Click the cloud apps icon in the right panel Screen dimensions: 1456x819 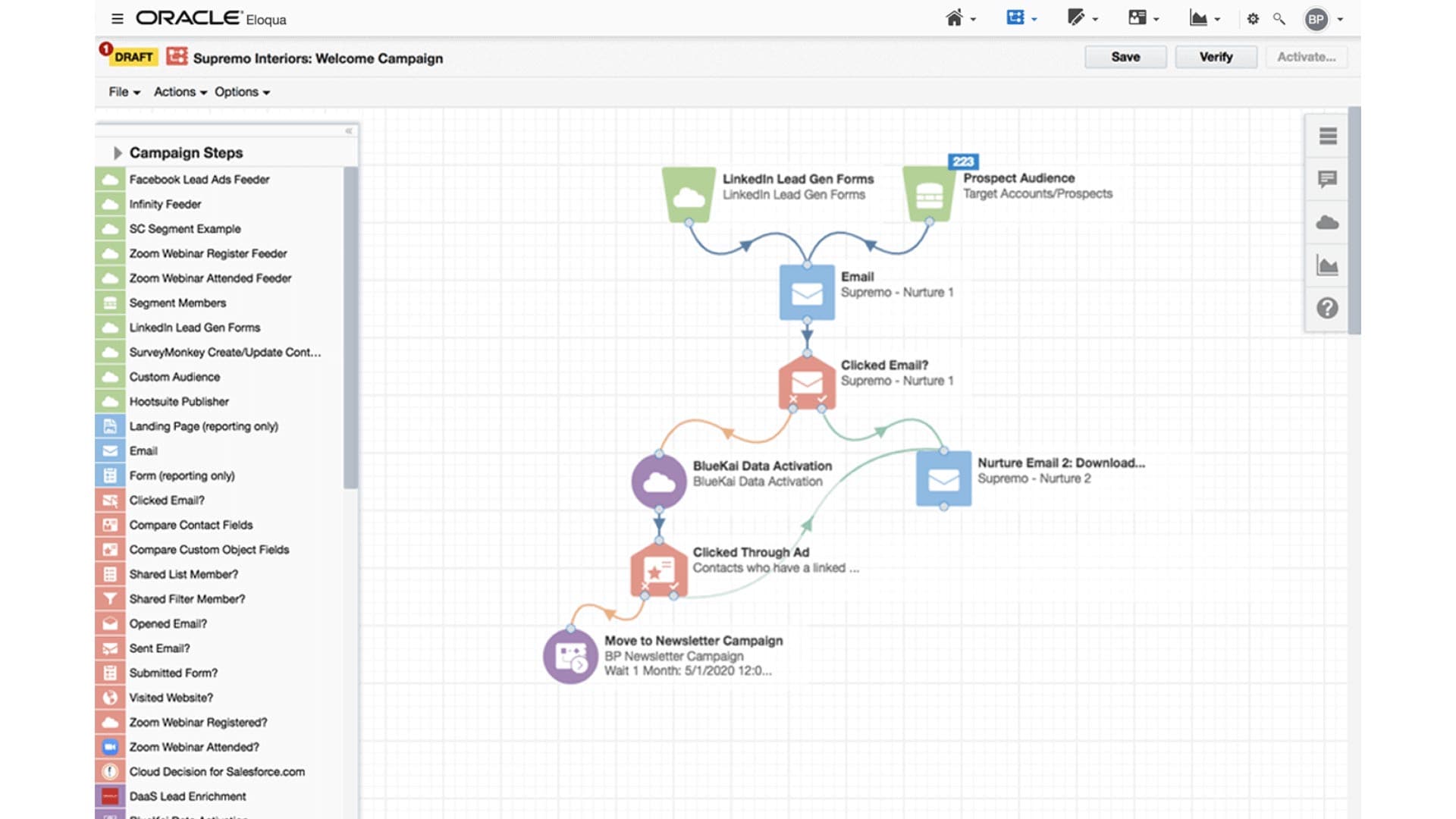tap(1327, 222)
